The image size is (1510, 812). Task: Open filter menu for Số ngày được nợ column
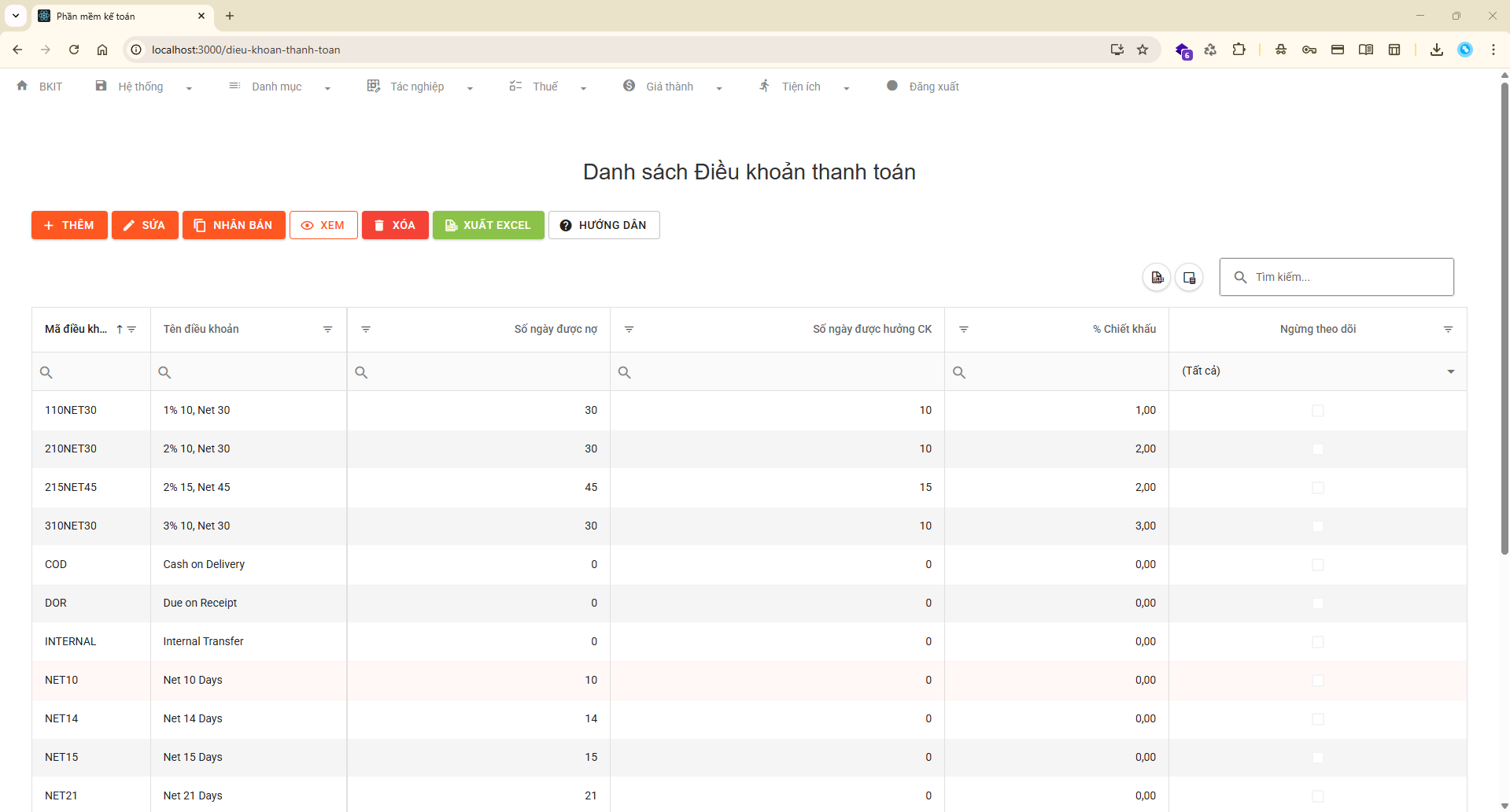tap(366, 329)
